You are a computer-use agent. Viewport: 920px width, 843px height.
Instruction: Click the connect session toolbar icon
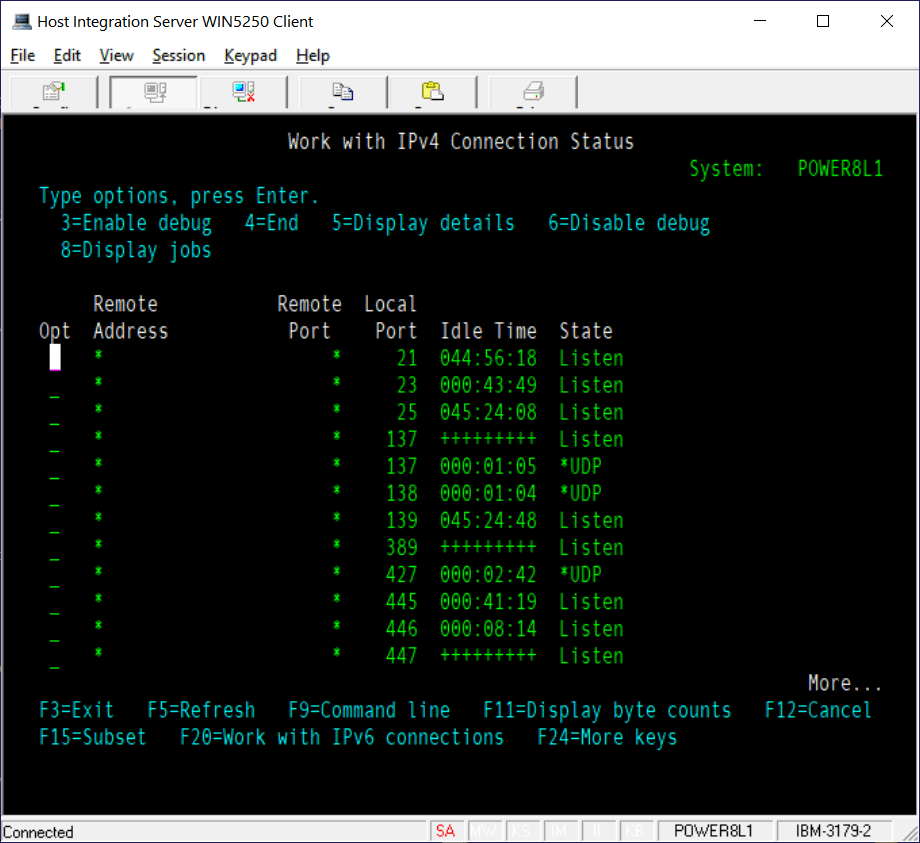(x=152, y=92)
